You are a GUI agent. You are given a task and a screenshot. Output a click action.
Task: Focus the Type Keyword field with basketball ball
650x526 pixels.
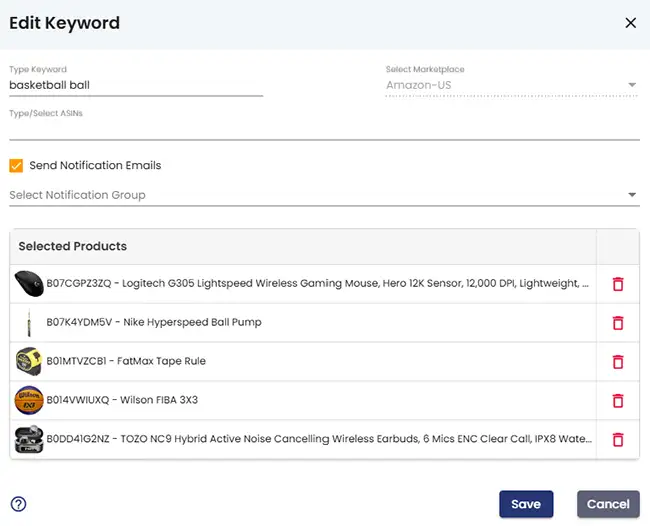[x=136, y=85]
